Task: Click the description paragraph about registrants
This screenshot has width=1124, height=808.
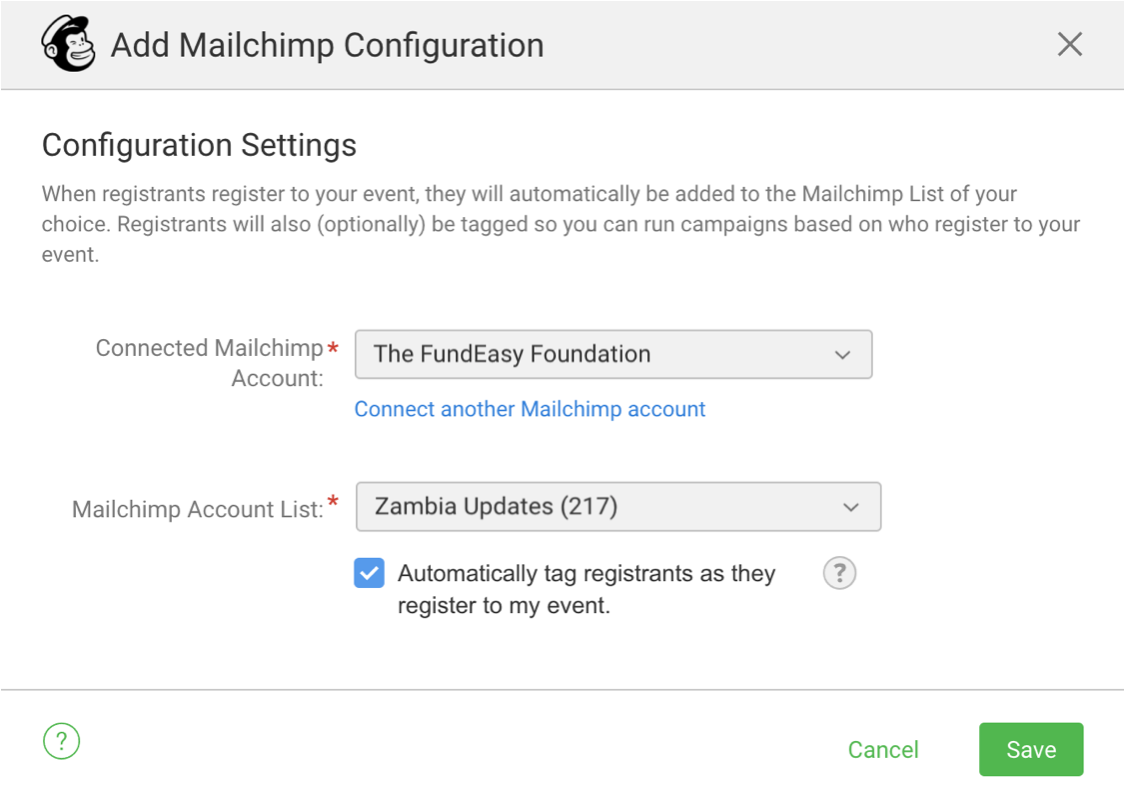Action: 560,224
